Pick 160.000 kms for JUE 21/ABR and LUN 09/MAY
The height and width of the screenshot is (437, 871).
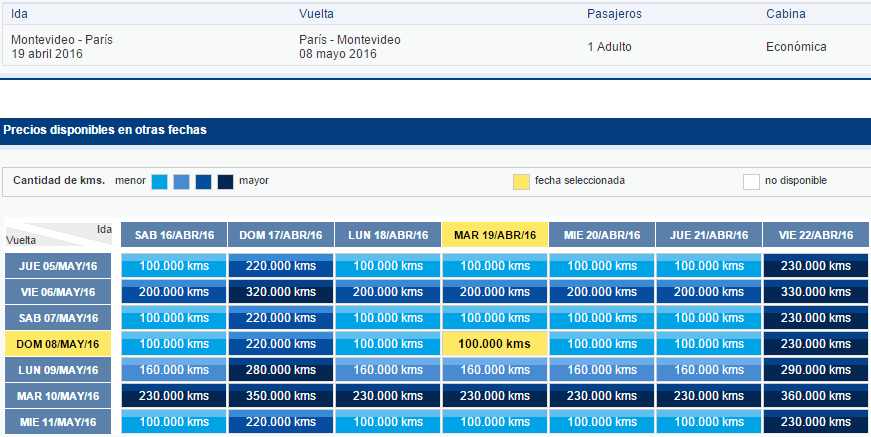pos(709,370)
